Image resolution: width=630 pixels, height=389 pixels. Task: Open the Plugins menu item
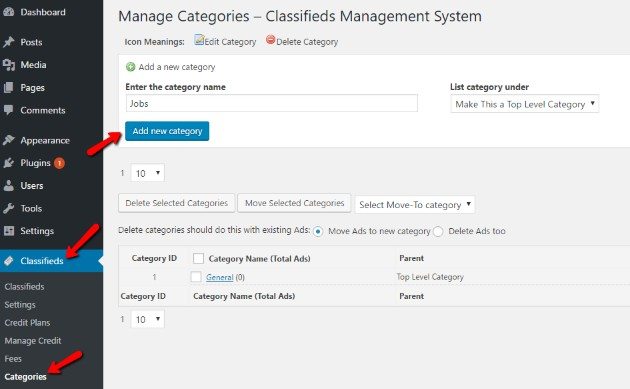(x=35, y=163)
